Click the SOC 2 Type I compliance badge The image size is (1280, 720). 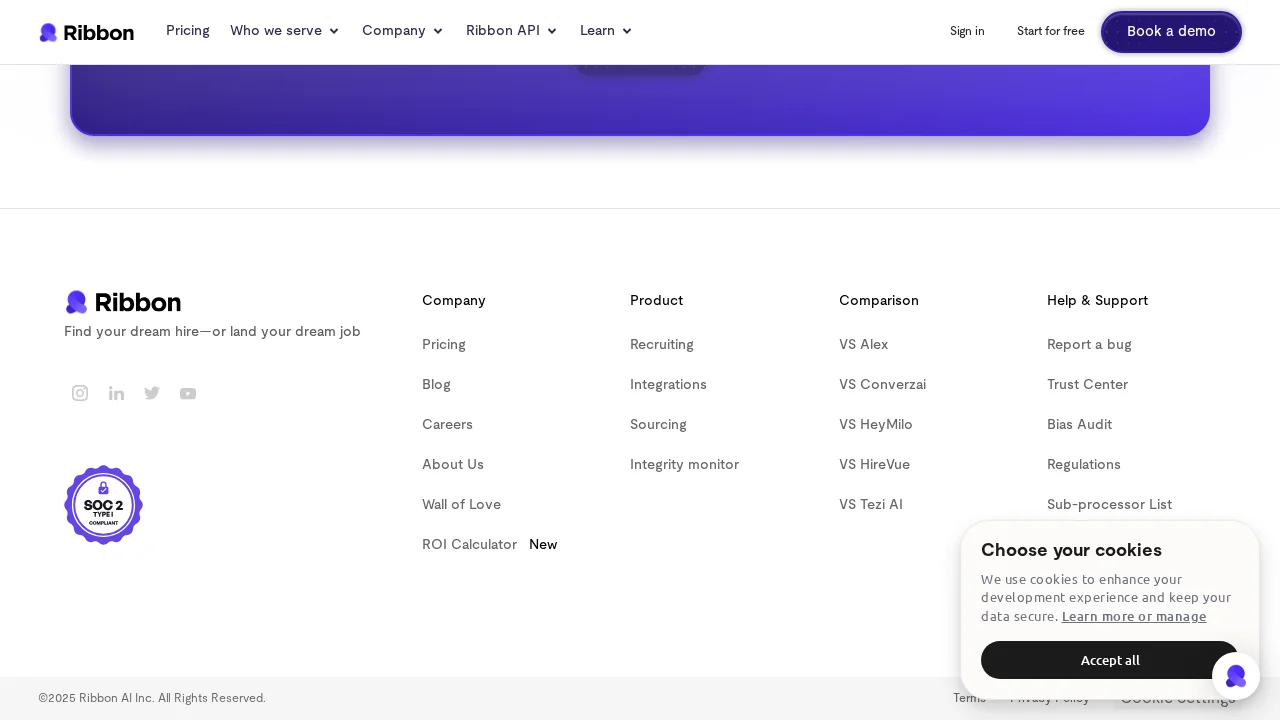point(103,505)
